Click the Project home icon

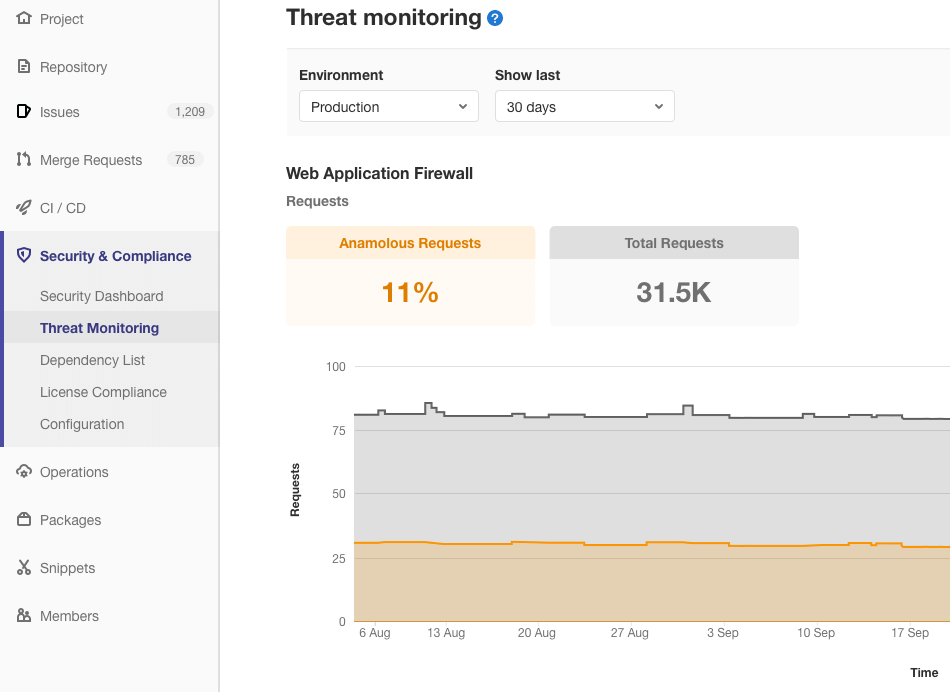tap(24, 19)
